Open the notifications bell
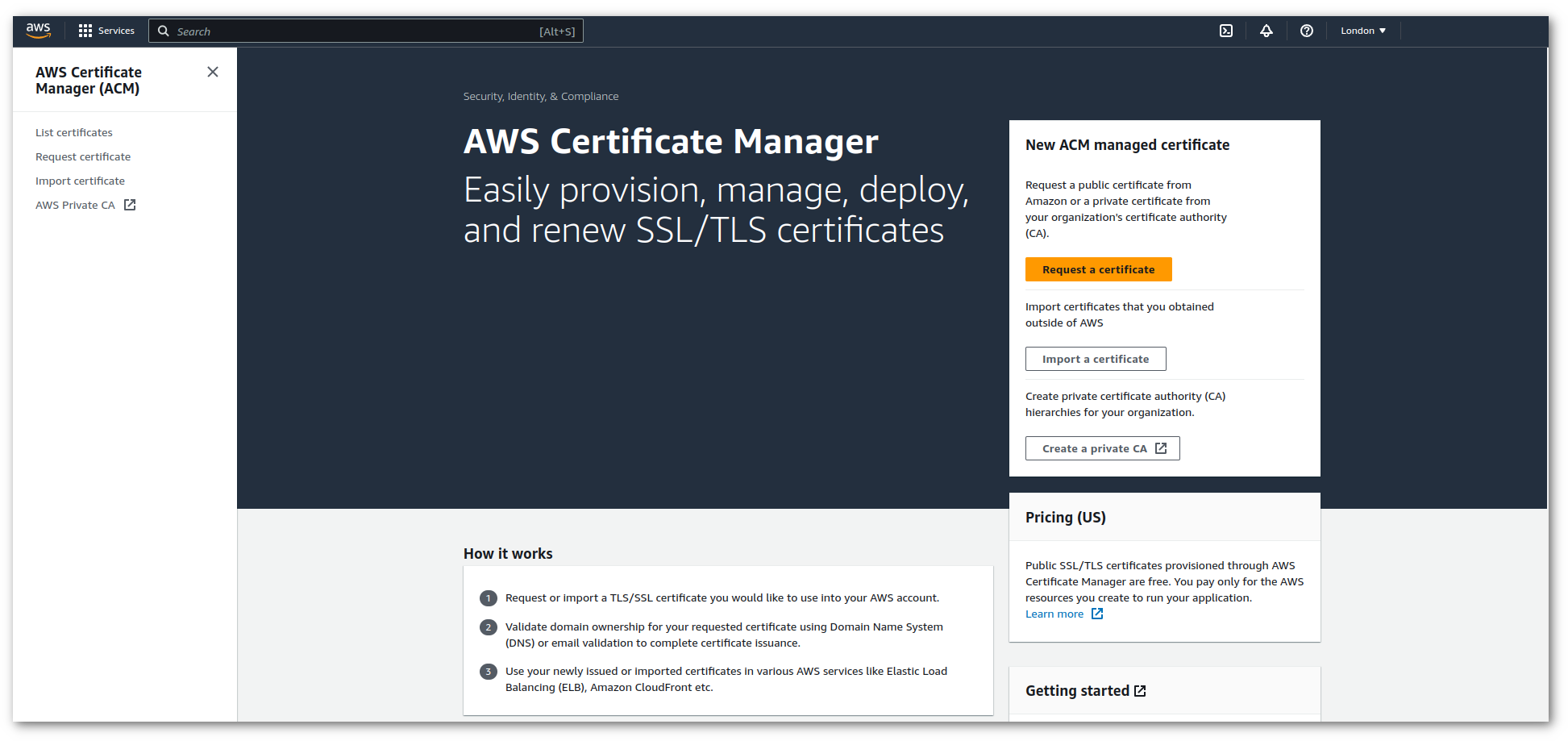1568x741 pixels. (x=1266, y=31)
